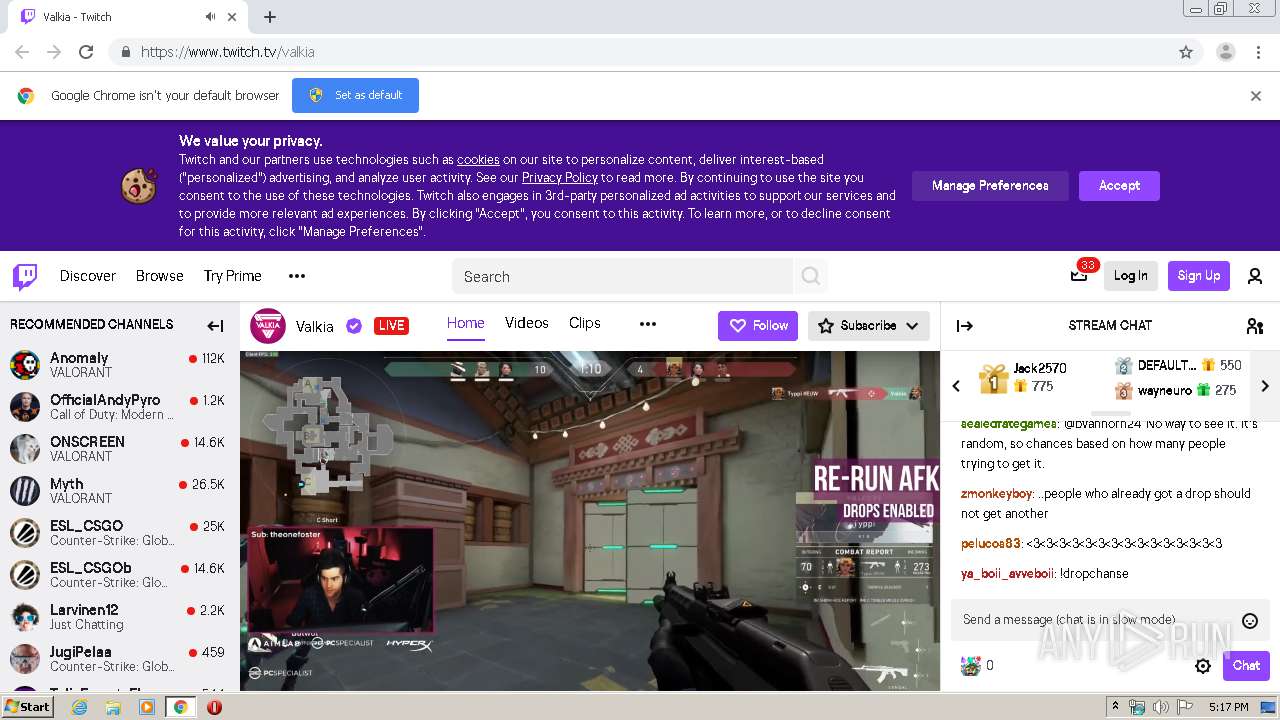
Task: Open the taskbar file explorer folder
Action: (113, 707)
